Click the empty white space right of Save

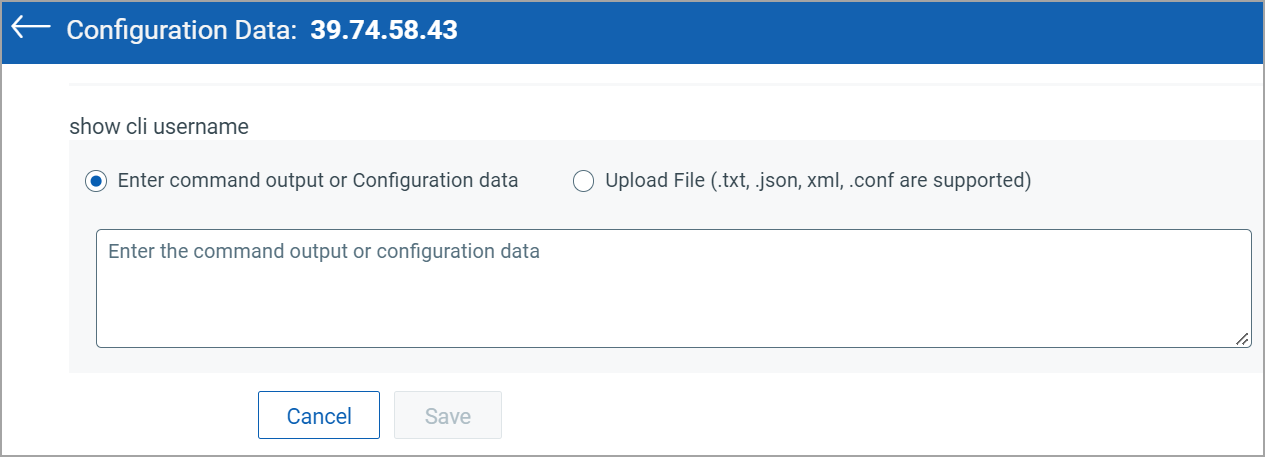[880, 415]
